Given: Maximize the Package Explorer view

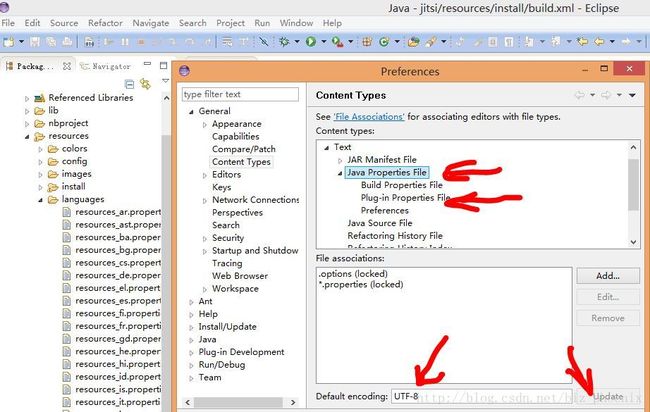Looking at the screenshot, I should click(163, 65).
